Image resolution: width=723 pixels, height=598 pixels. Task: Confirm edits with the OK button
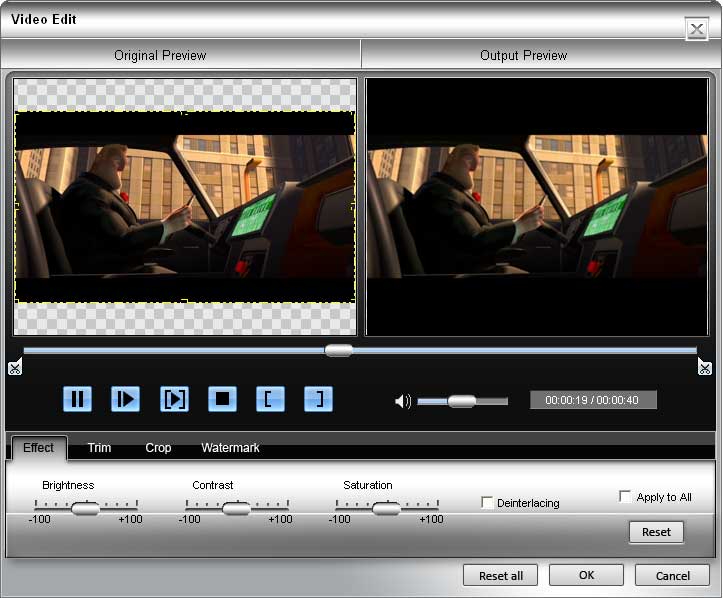(586, 575)
